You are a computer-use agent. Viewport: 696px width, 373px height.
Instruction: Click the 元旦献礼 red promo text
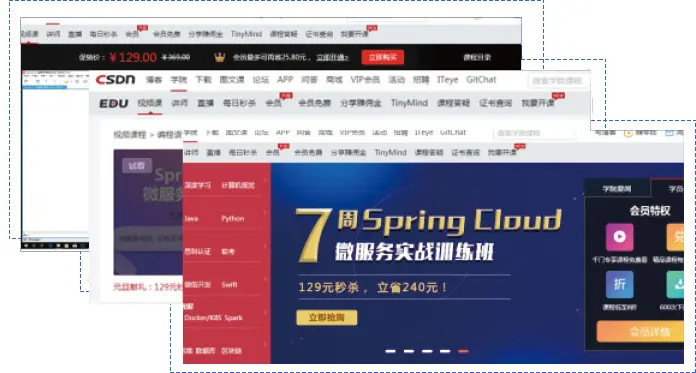tap(148, 287)
